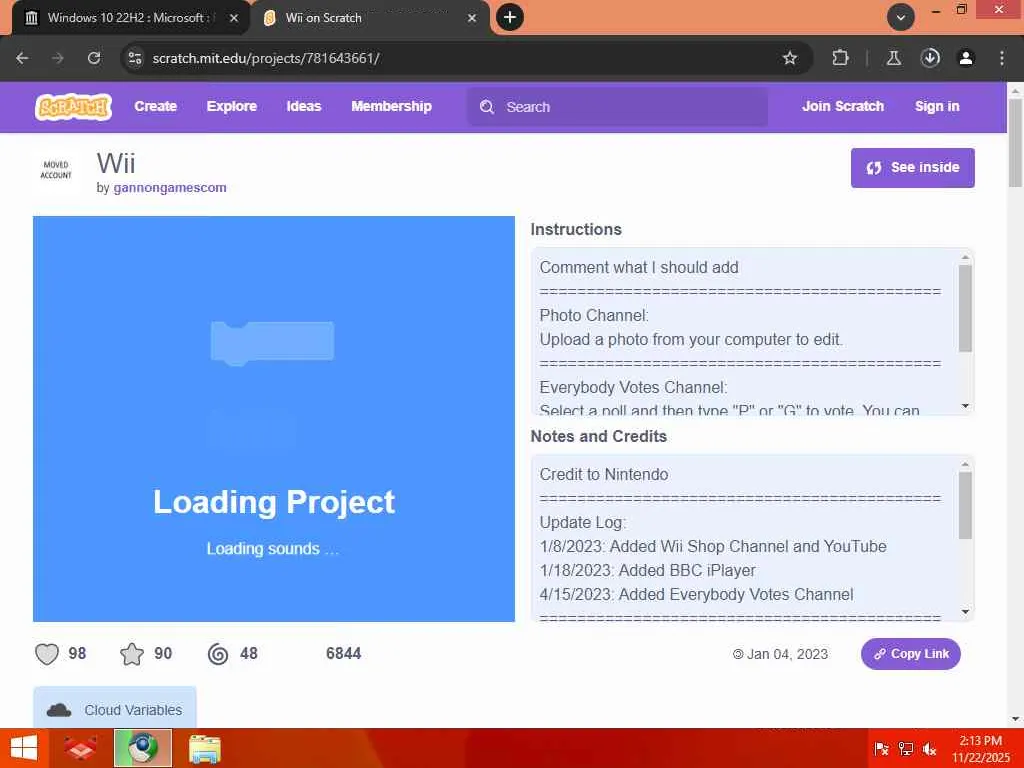Switch to Windows 10 22H2 tab
This screenshot has height=768, width=1024.
(x=131, y=18)
